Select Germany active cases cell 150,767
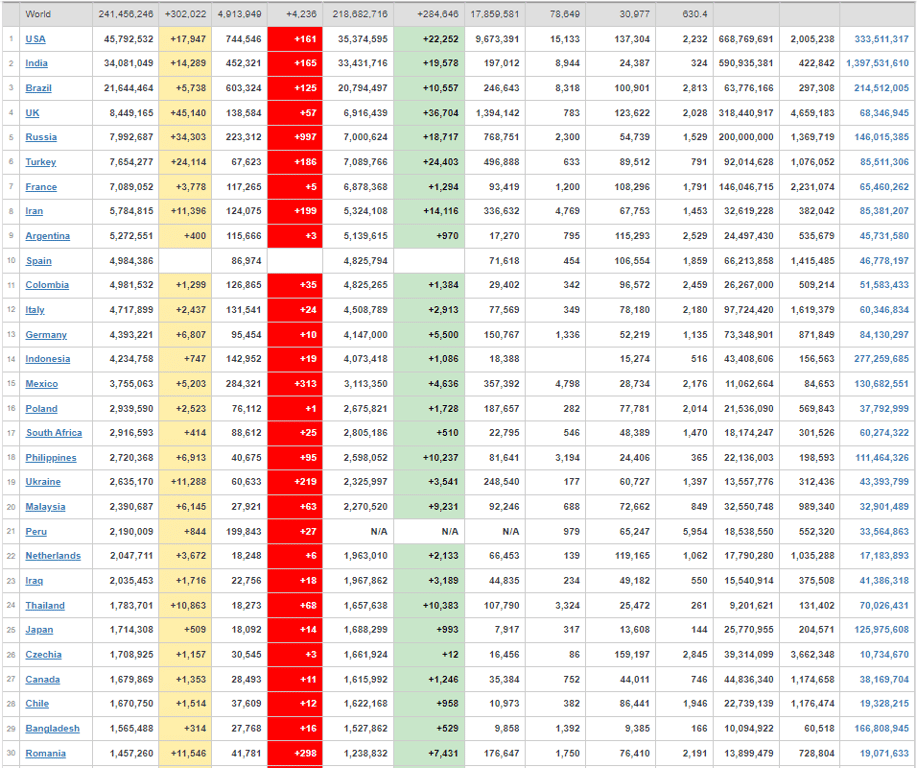Viewport: 917px width, 768px height. 495,335
